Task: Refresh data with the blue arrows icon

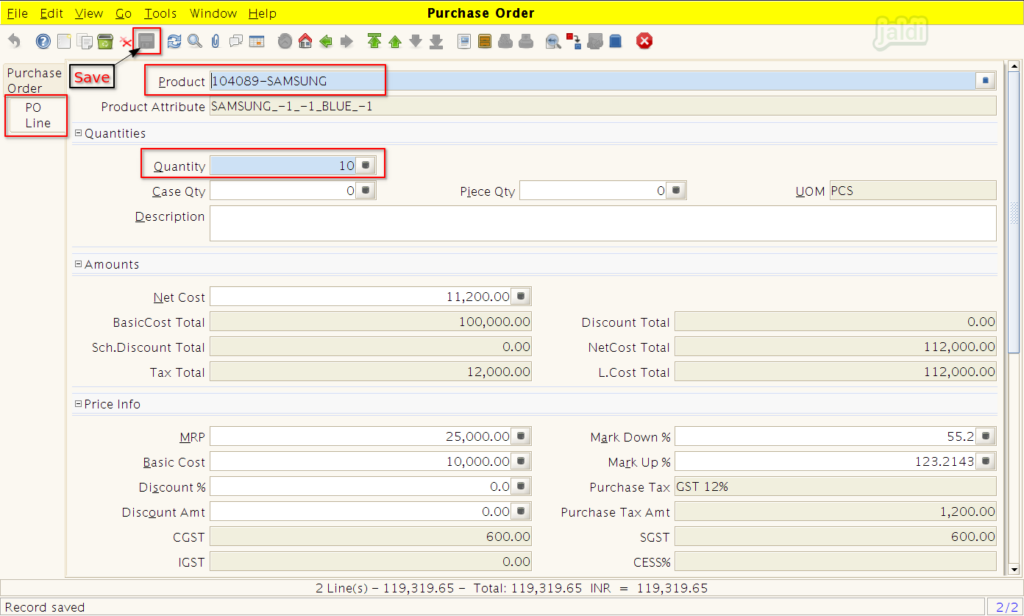Action: [174, 41]
